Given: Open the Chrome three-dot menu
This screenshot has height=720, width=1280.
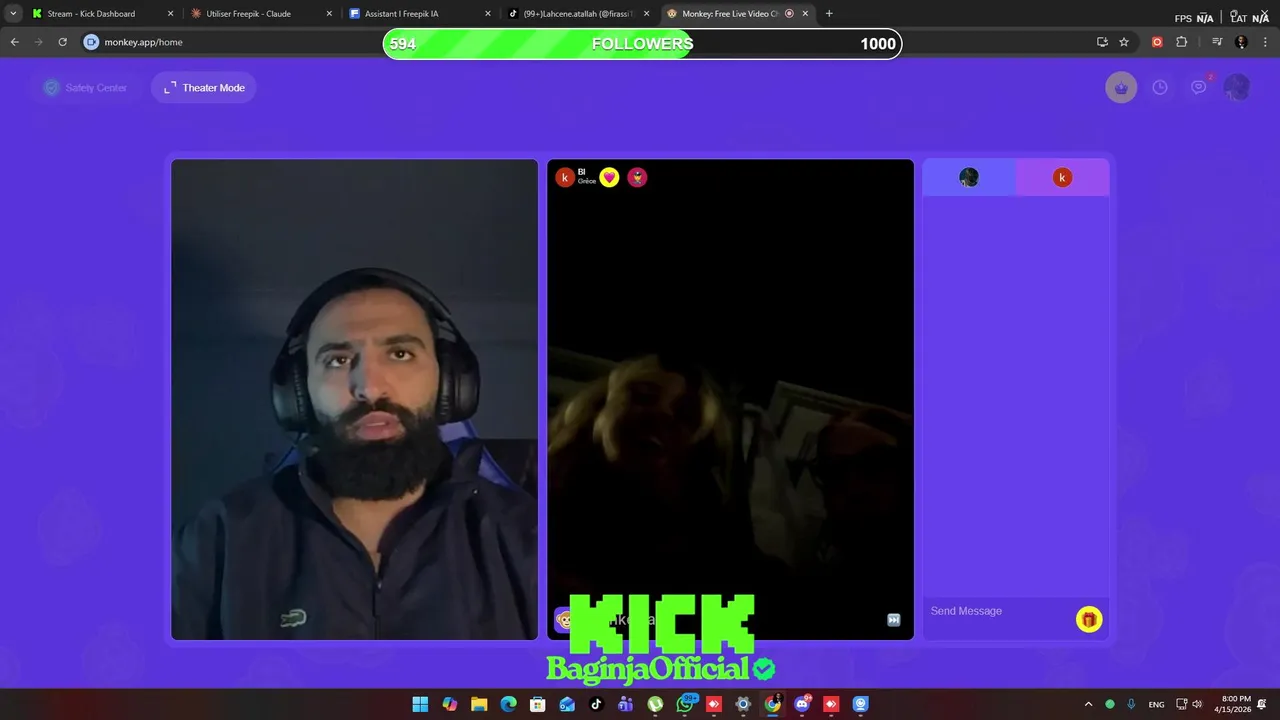Looking at the screenshot, I should 1265,42.
